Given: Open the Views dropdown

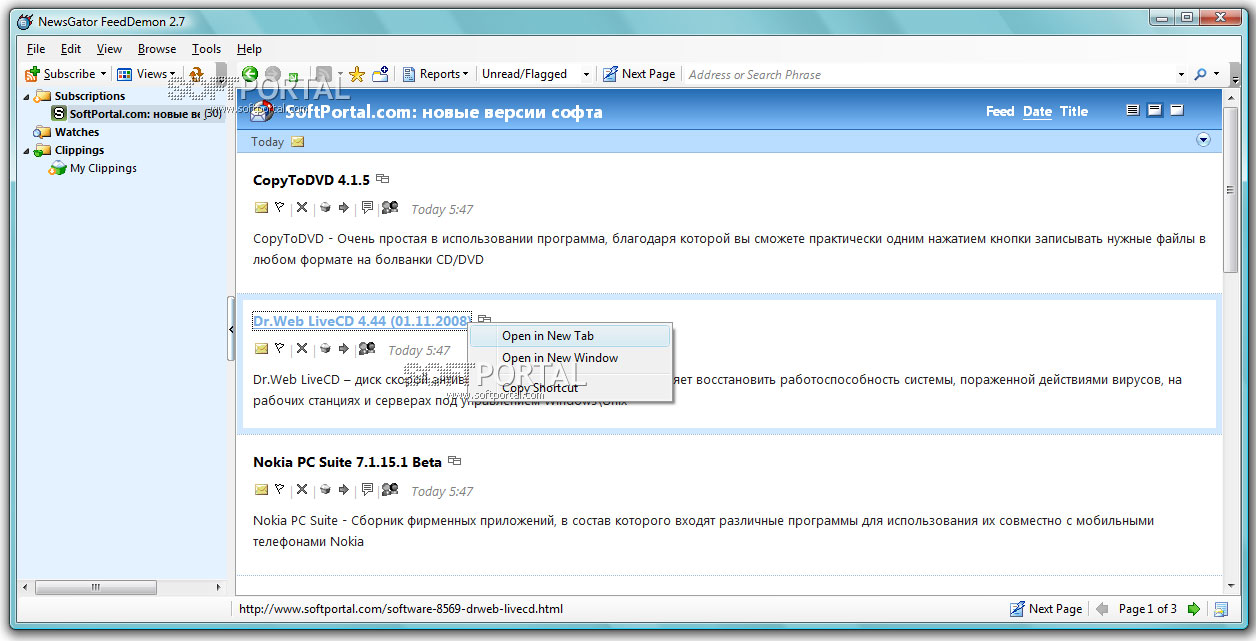Looking at the screenshot, I should (x=146, y=74).
